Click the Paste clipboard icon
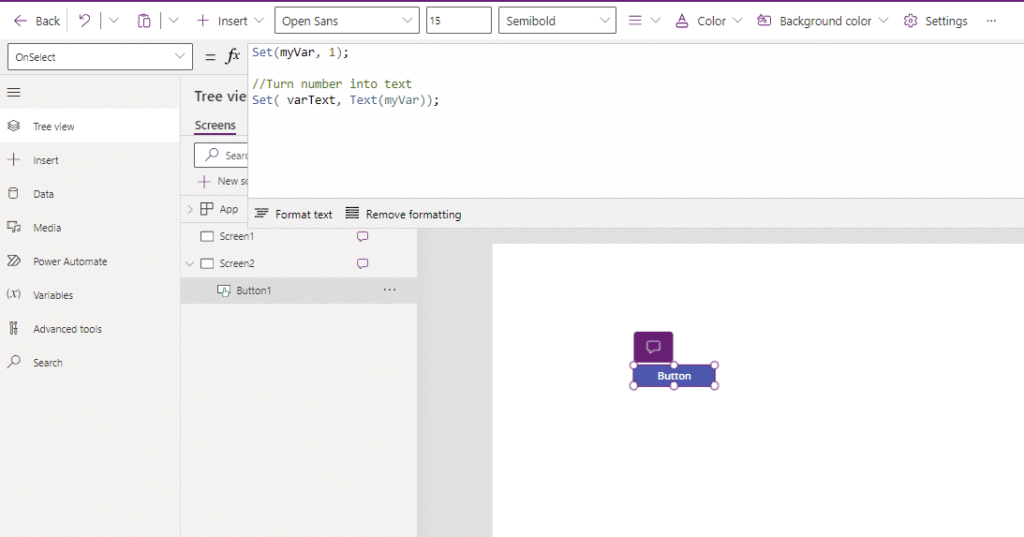 [x=144, y=21]
